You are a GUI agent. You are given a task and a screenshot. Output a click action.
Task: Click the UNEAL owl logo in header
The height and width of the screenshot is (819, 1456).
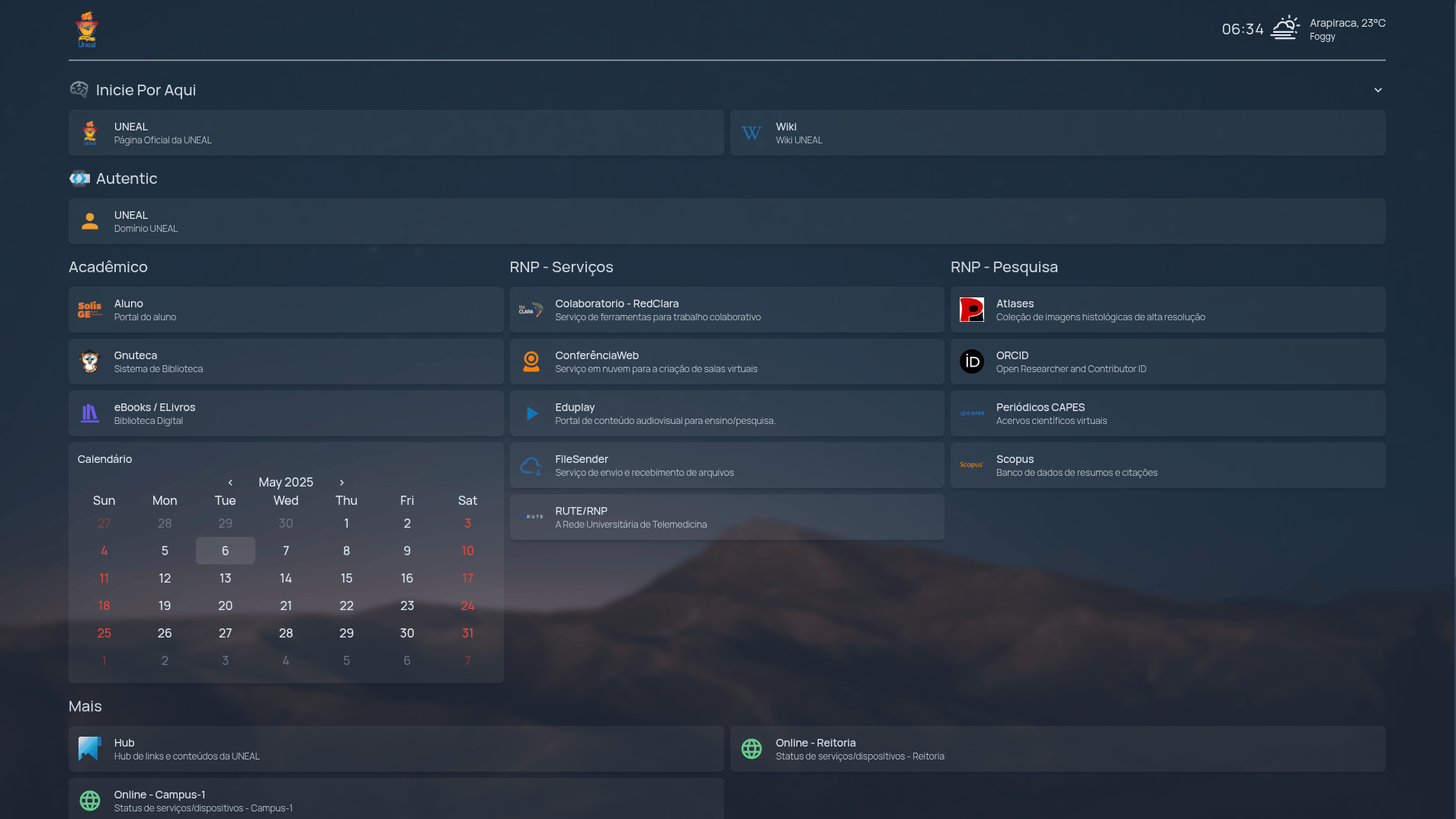pyautogui.click(x=87, y=30)
